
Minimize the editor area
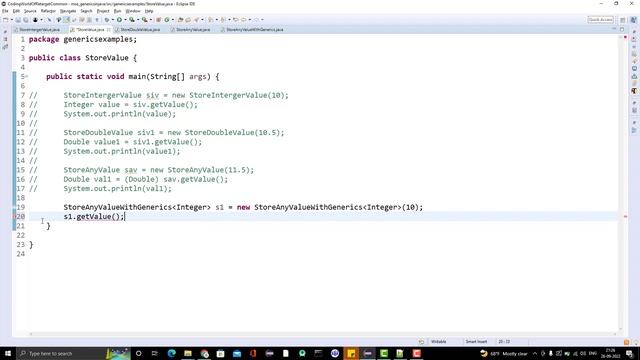pos(614,29)
